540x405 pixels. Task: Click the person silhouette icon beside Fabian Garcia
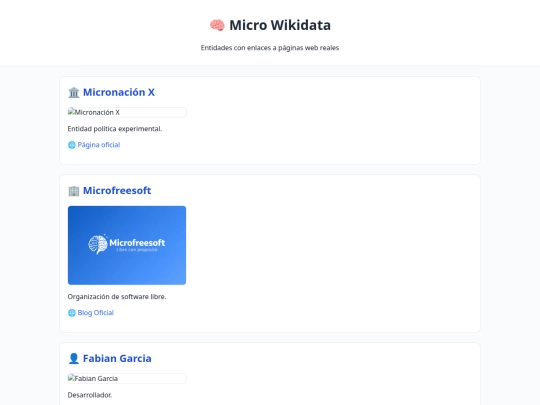click(74, 359)
